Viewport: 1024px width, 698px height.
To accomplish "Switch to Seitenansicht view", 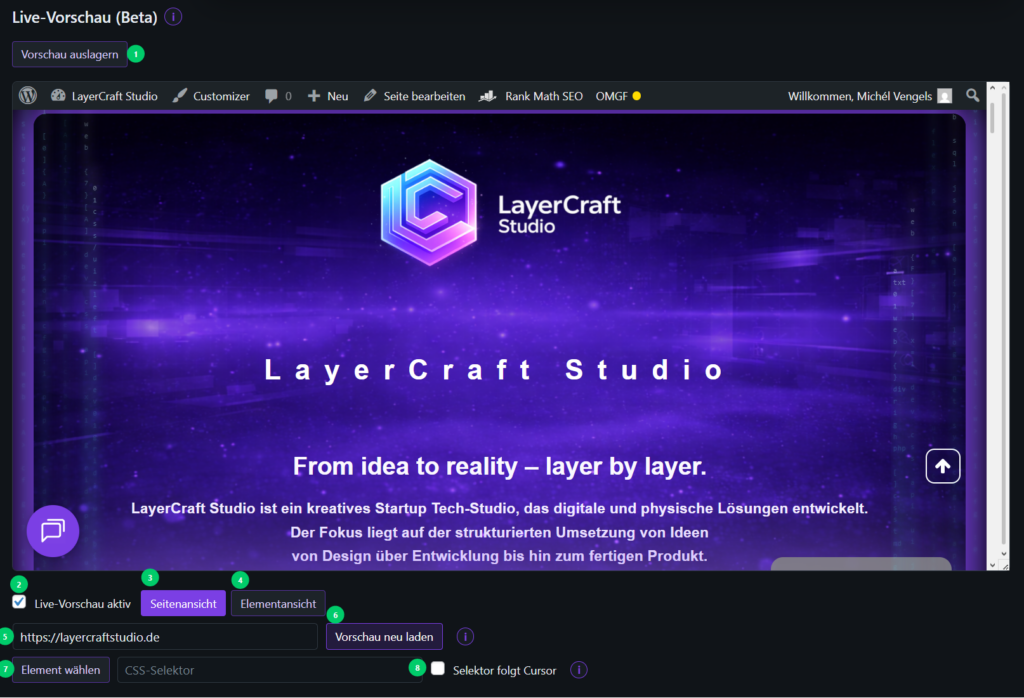I will (x=184, y=604).
